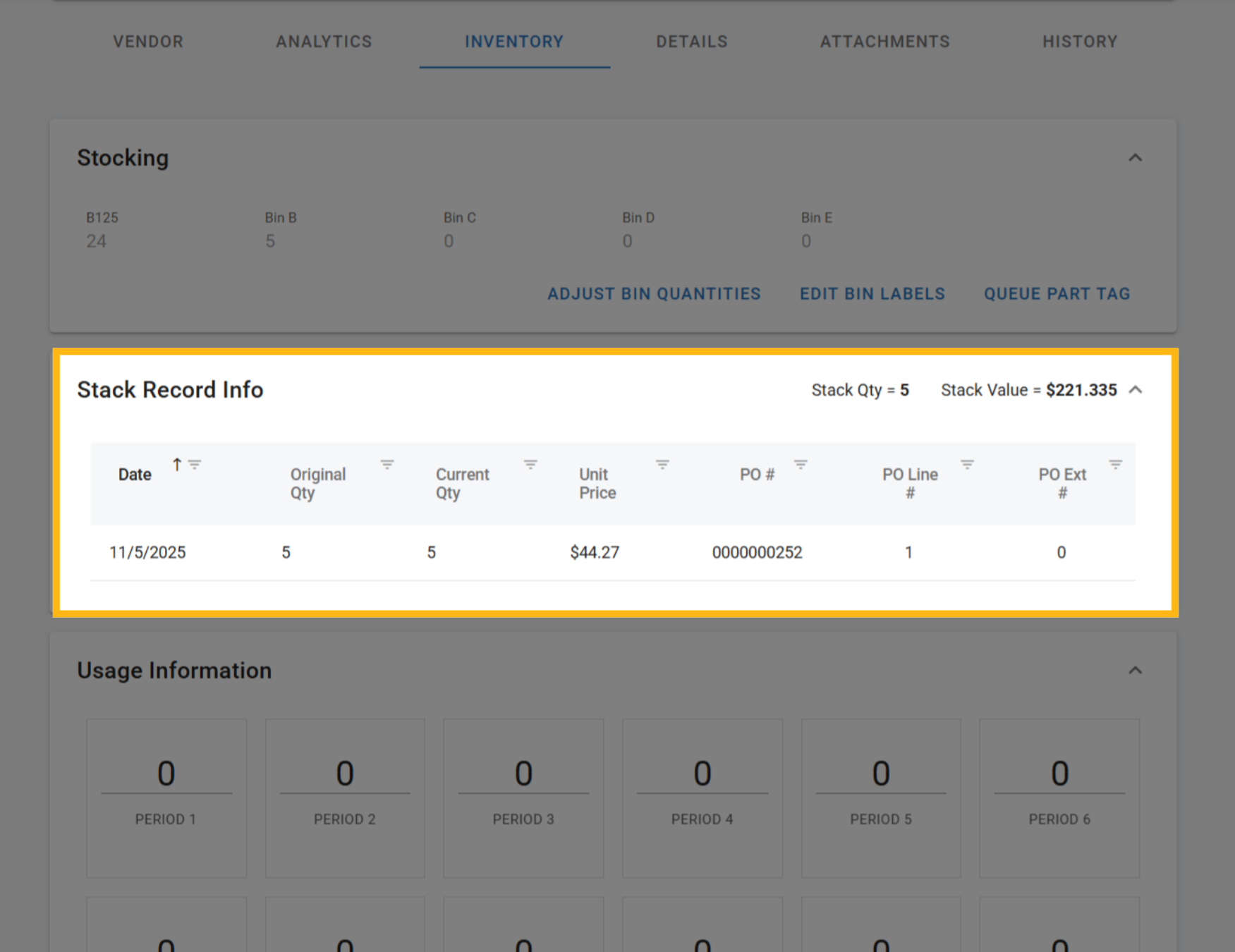1235x952 pixels.
Task: Open the Details tab
Action: [692, 42]
